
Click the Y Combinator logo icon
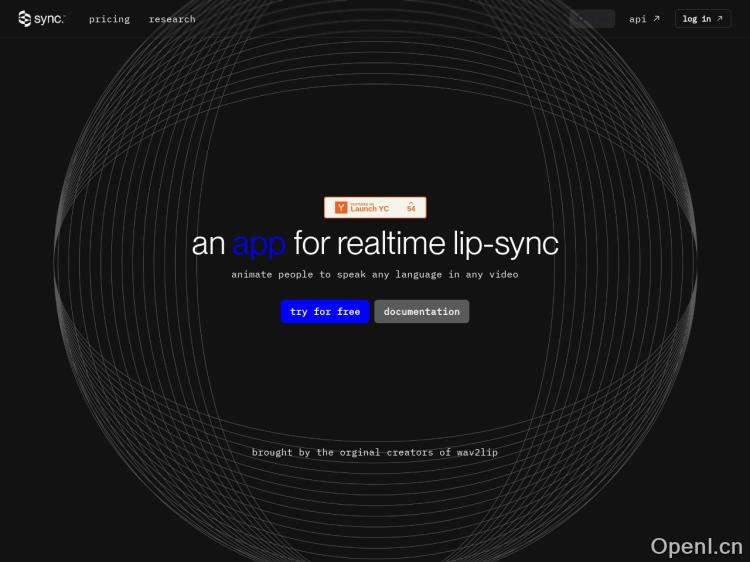click(341, 208)
